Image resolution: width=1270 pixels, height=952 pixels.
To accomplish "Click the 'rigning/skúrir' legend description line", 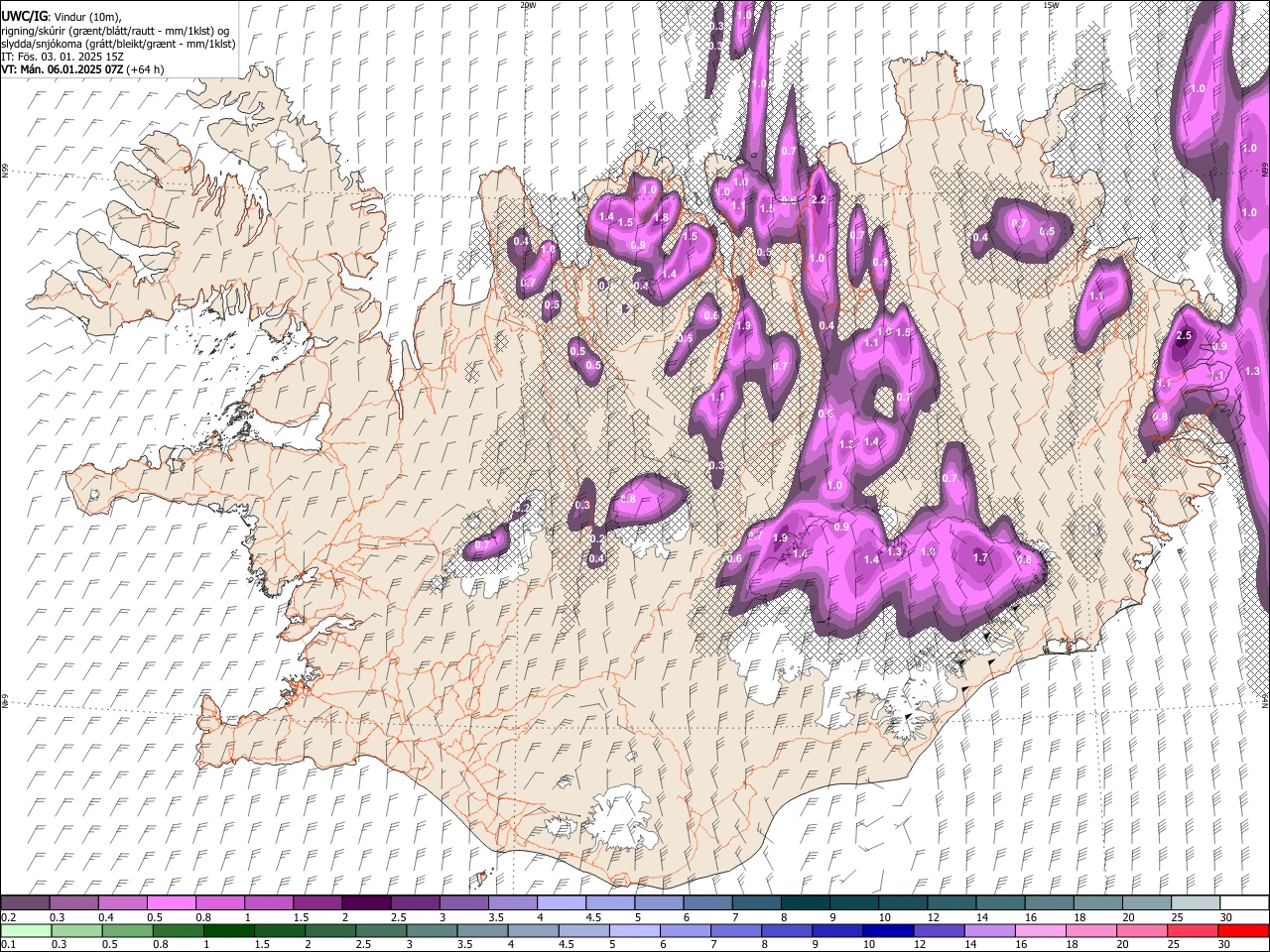I will pos(114,31).
